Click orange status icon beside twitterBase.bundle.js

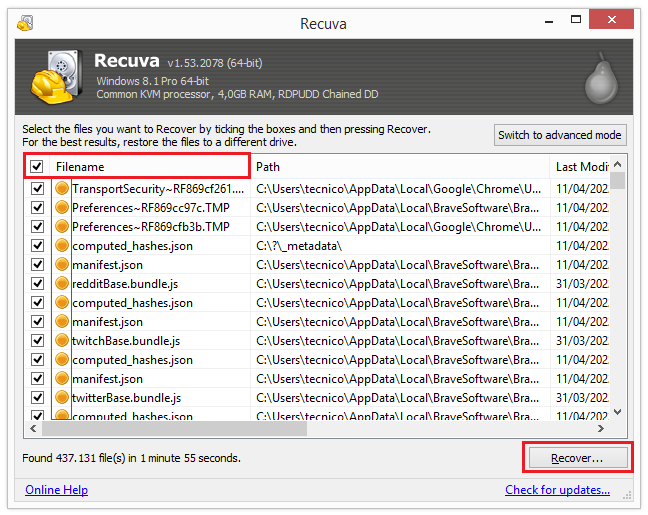pyautogui.click(x=62, y=398)
